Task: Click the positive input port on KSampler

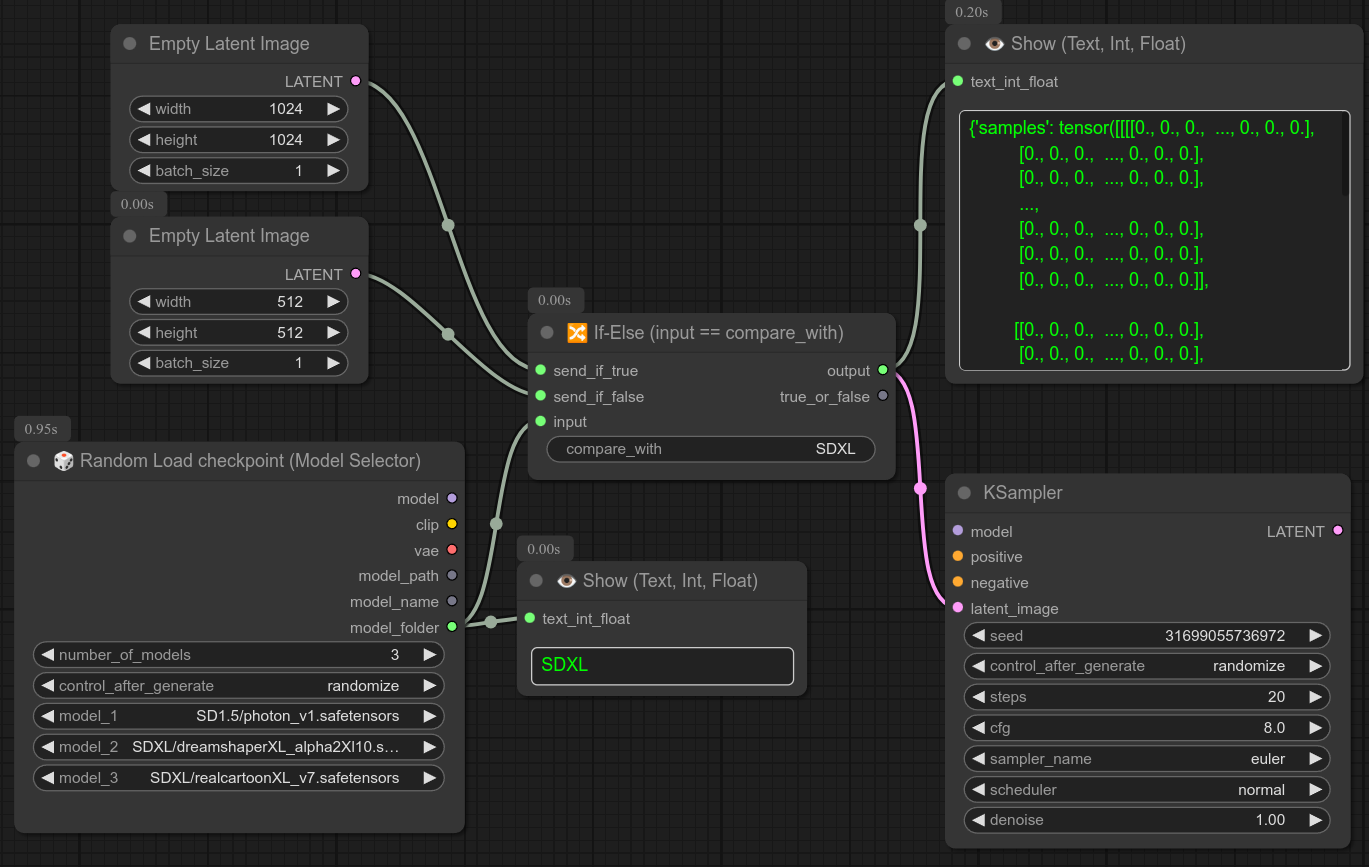Action: tap(958, 556)
